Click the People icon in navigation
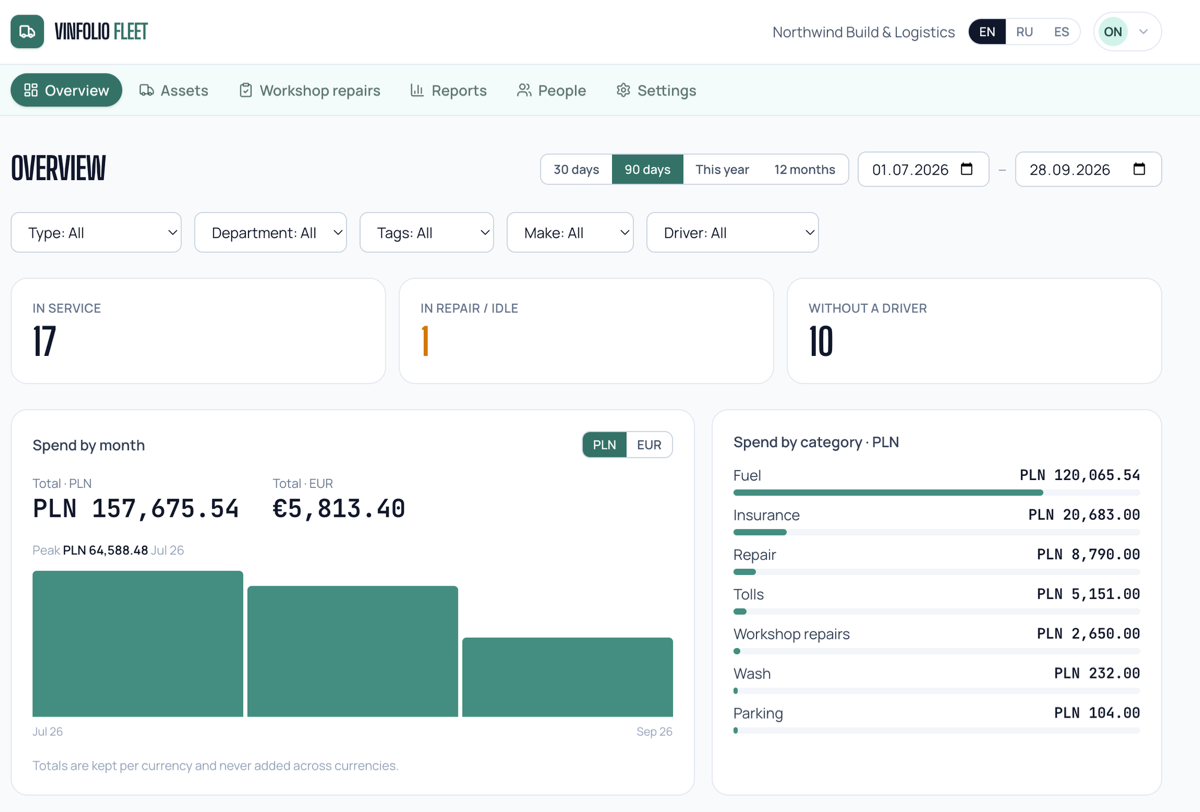Image resolution: width=1200 pixels, height=812 pixels. (524, 90)
